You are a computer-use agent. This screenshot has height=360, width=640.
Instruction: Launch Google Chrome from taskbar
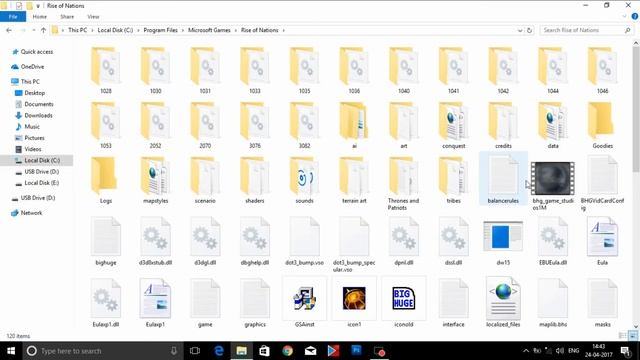click(287, 351)
